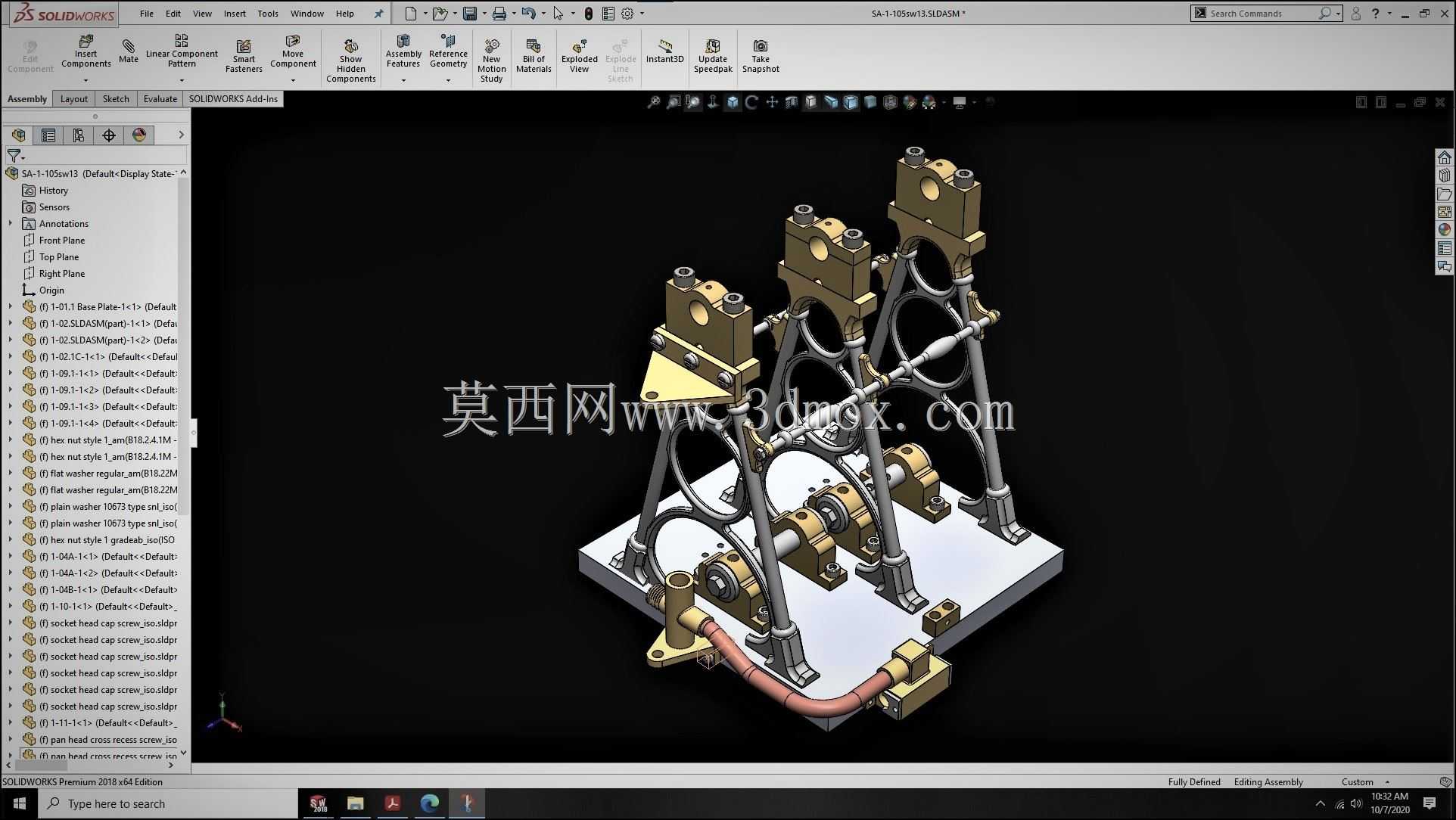Open the Assembly Features dropdown arrow
Image resolution: width=1456 pixels, height=820 pixels.
(x=403, y=79)
